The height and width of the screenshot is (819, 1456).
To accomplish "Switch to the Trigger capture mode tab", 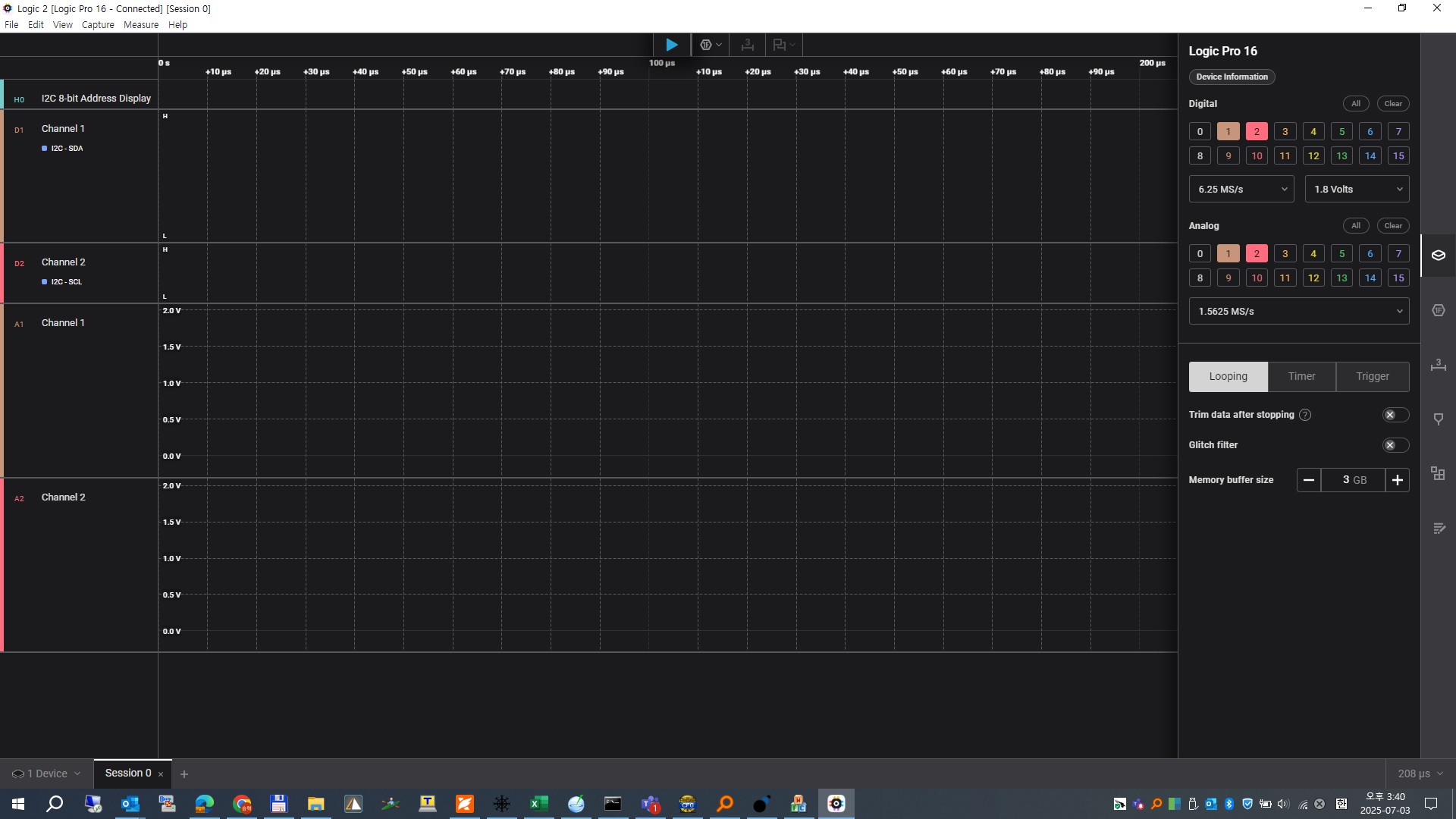I will (x=1372, y=377).
